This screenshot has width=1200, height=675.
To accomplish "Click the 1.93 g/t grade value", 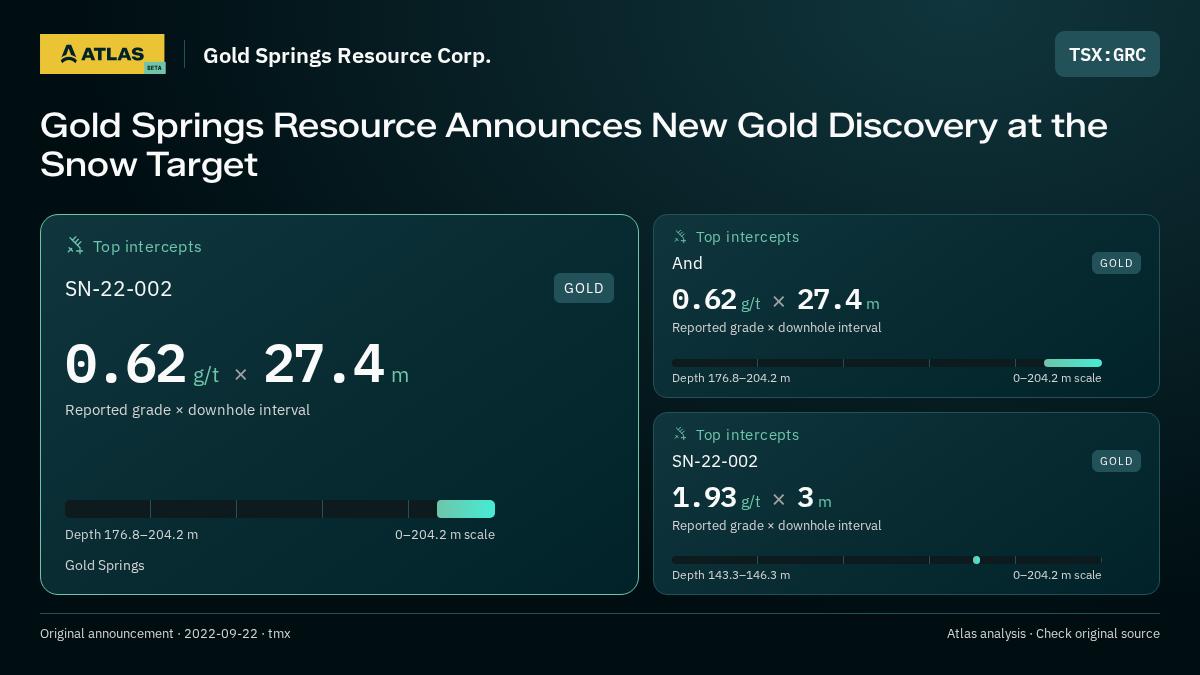I will point(716,498).
